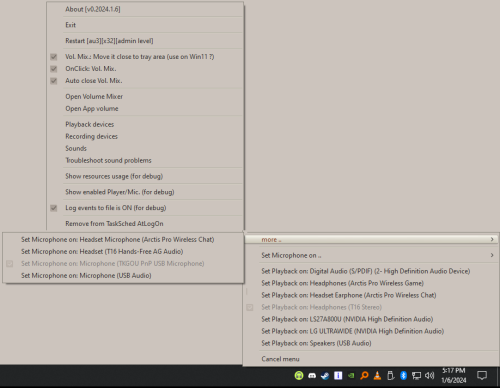Expand the 'Set Microphone on ..' submenu
The image size is (500, 388).
point(371,255)
